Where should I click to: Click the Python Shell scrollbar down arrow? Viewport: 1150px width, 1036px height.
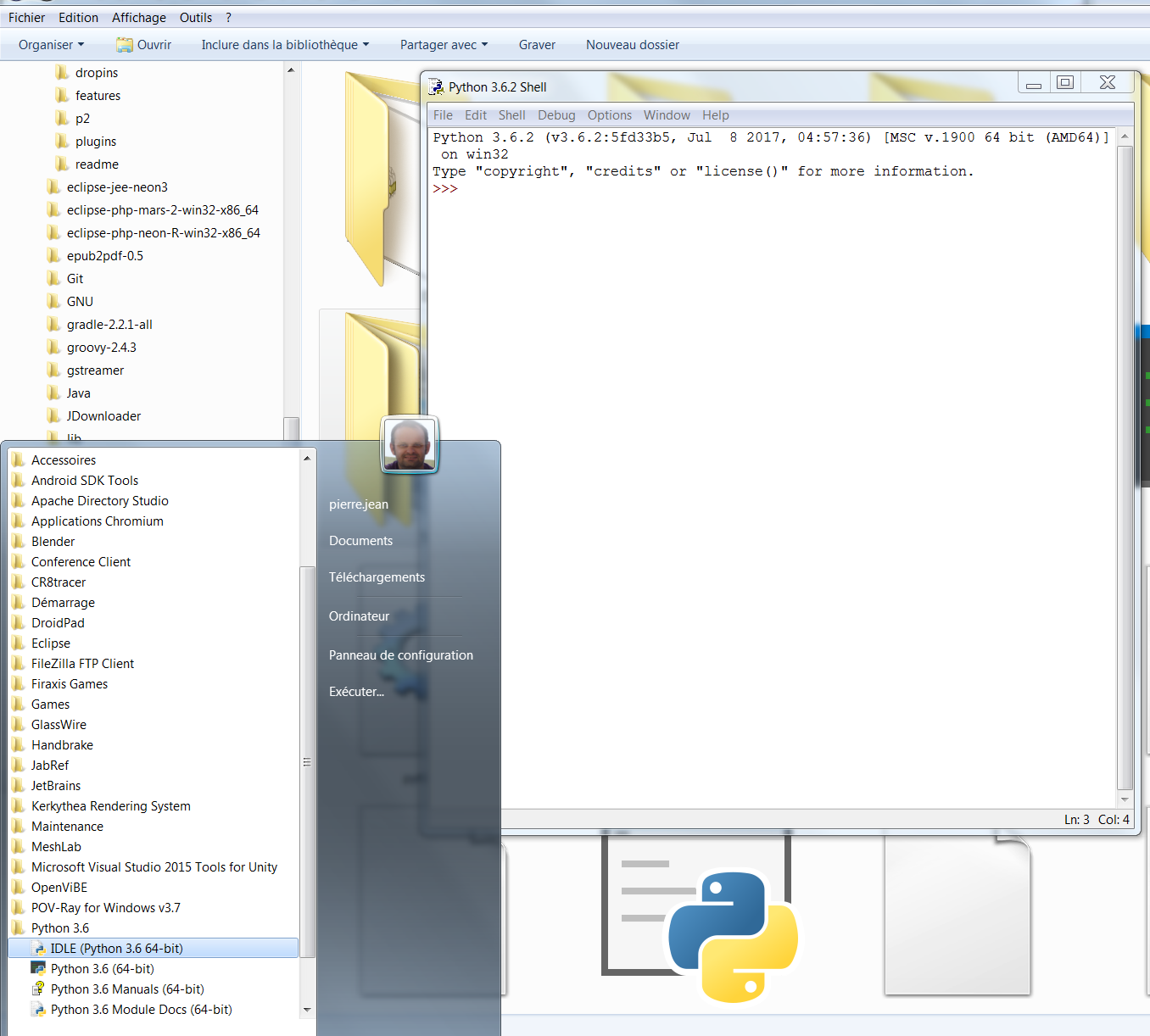click(x=1125, y=799)
